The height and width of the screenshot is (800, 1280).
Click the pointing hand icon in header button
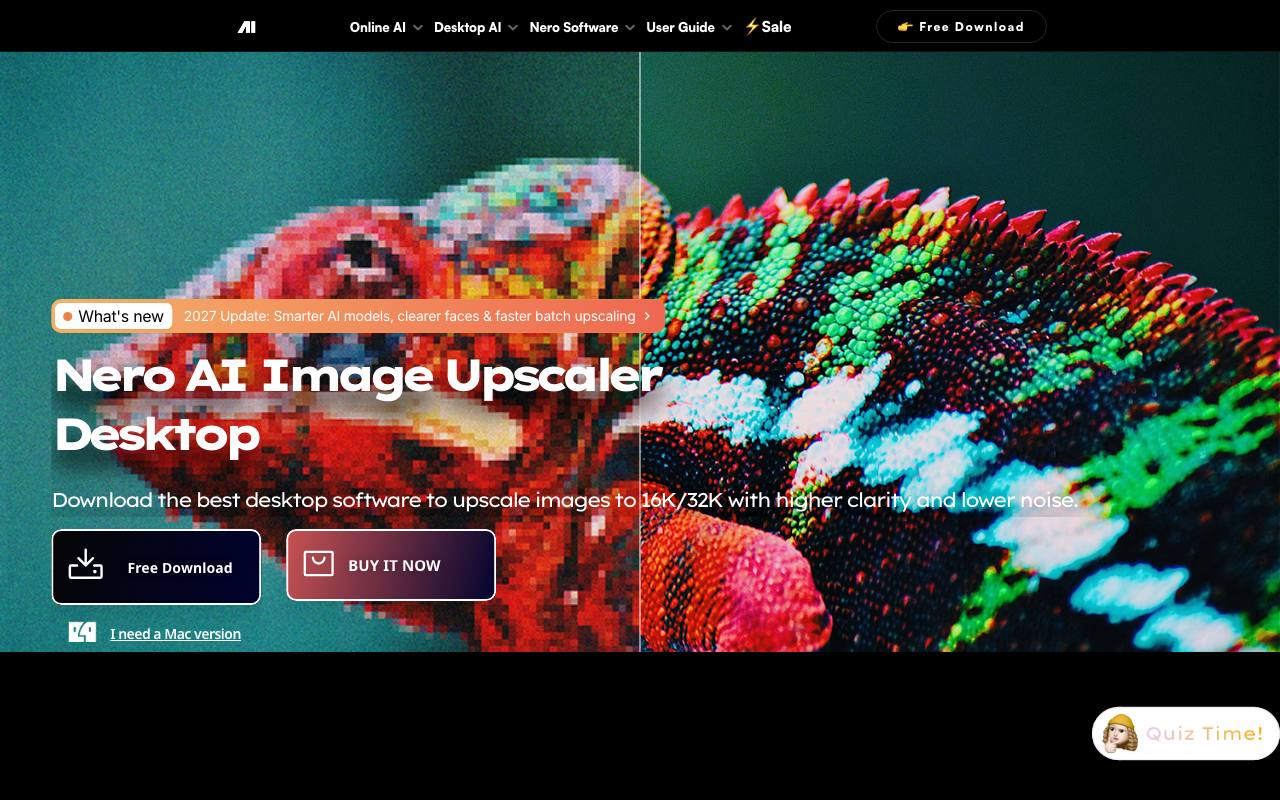coord(905,27)
